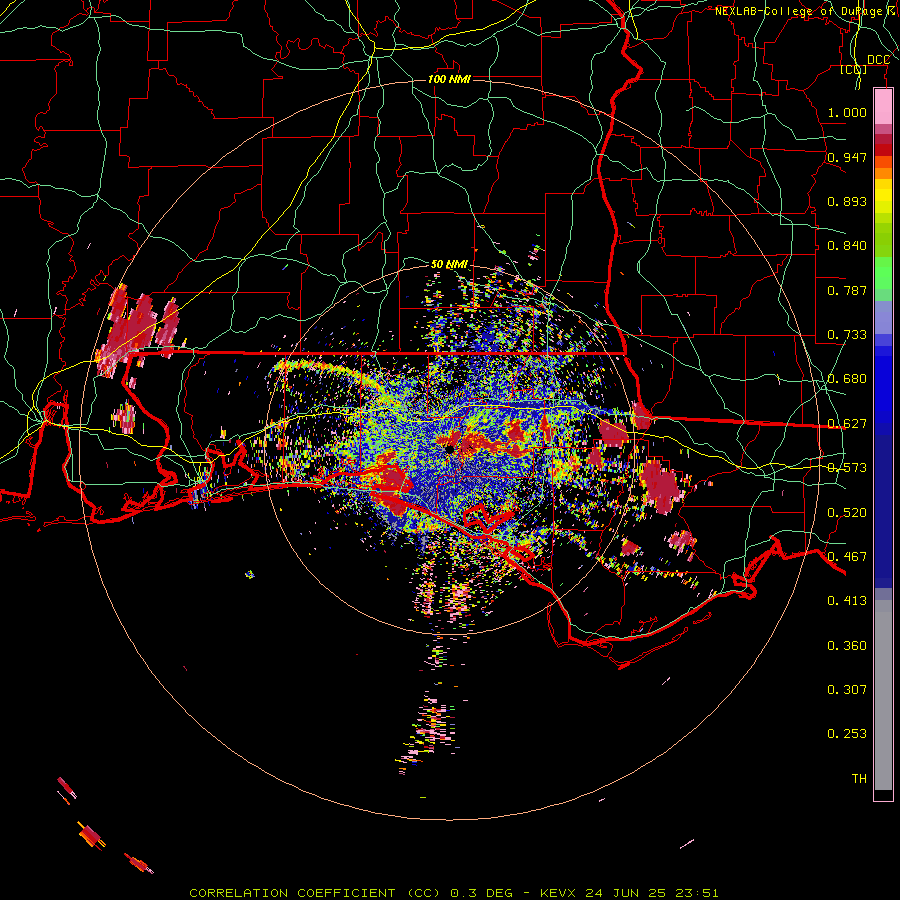Screen dimensions: 900x900
Task: Click the 0.733 color scale value
Action: pyautogui.click(x=847, y=335)
